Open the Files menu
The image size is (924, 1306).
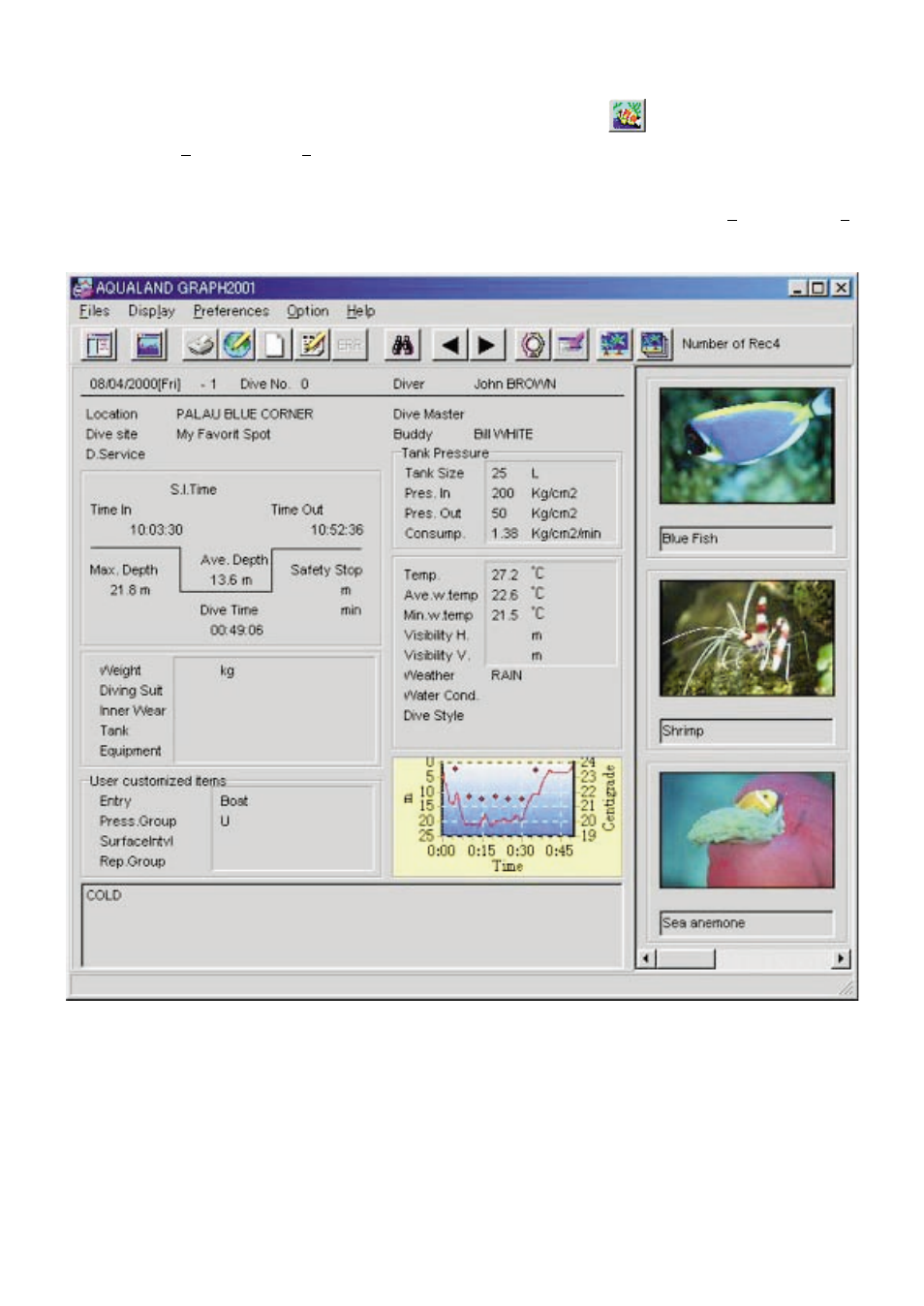[94, 311]
